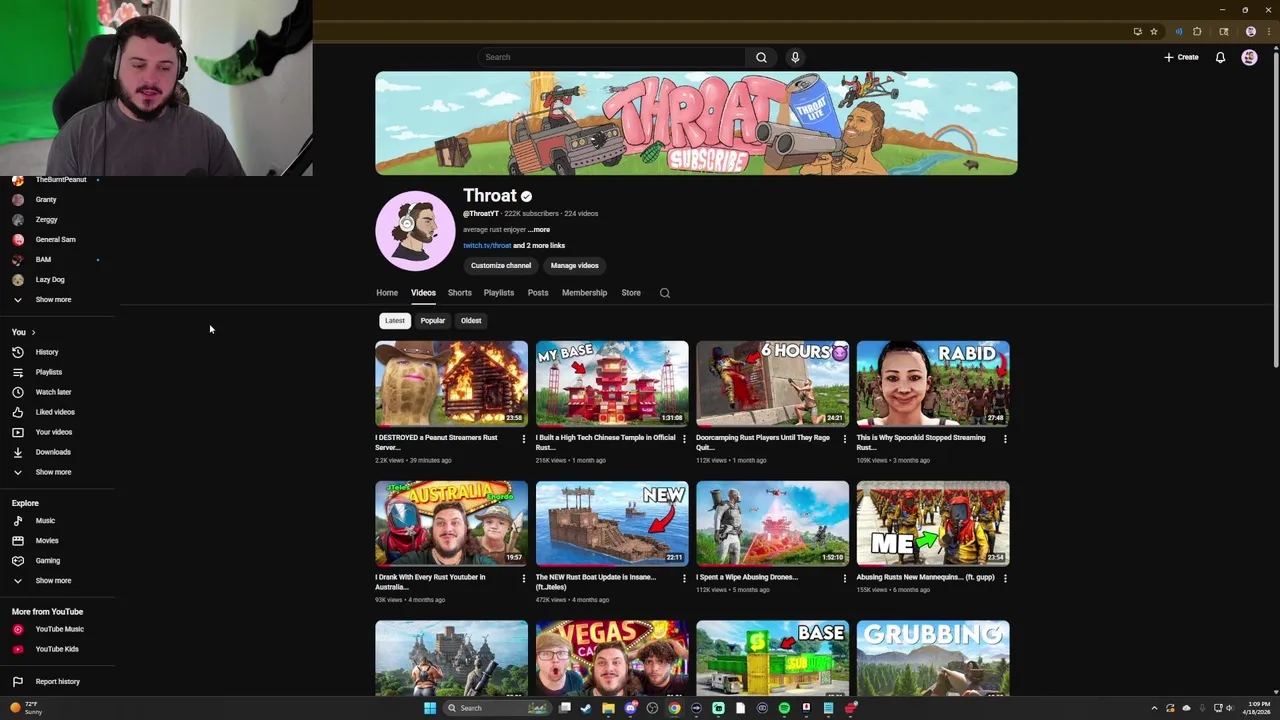
Task: Click the YouTube search magnifier button
Action: click(x=761, y=57)
